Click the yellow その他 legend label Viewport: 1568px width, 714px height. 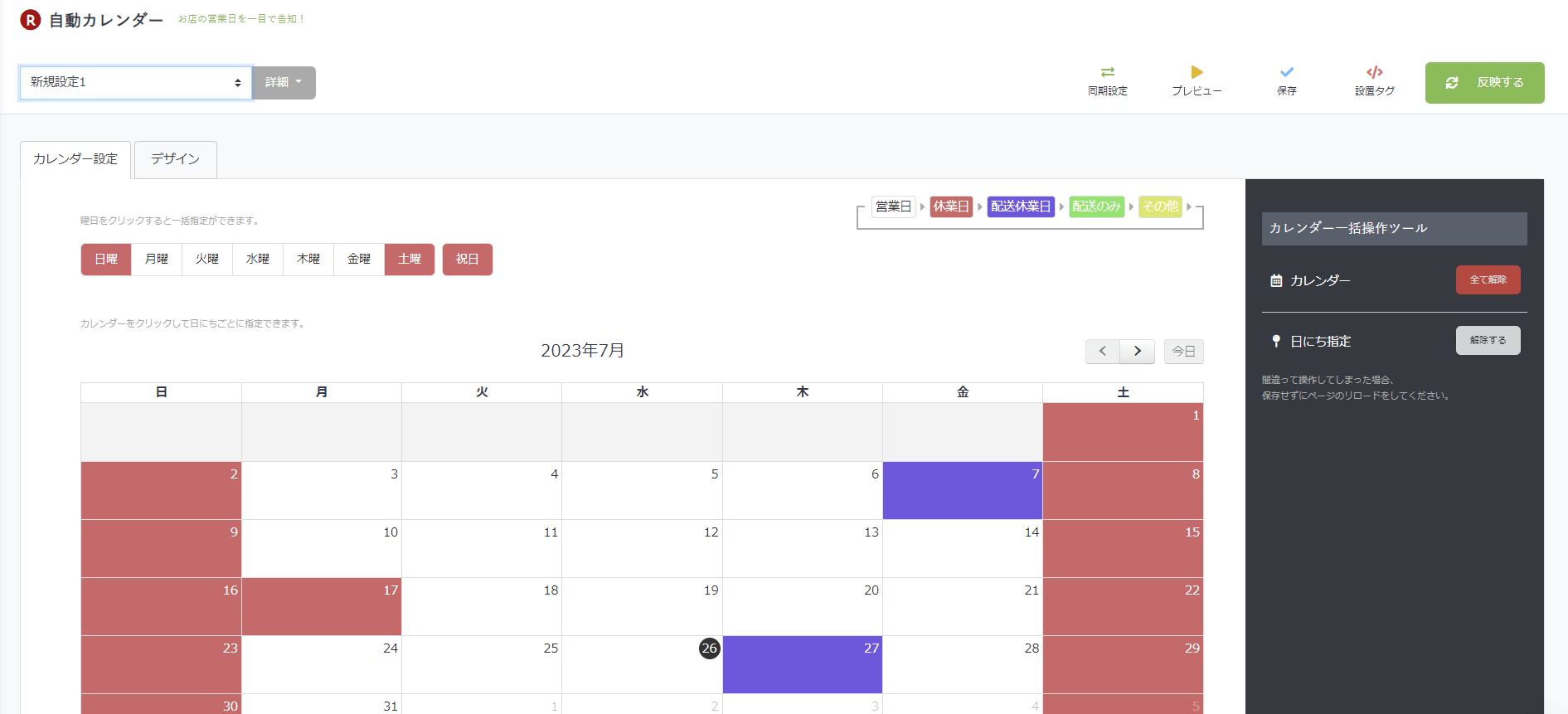pos(1160,206)
